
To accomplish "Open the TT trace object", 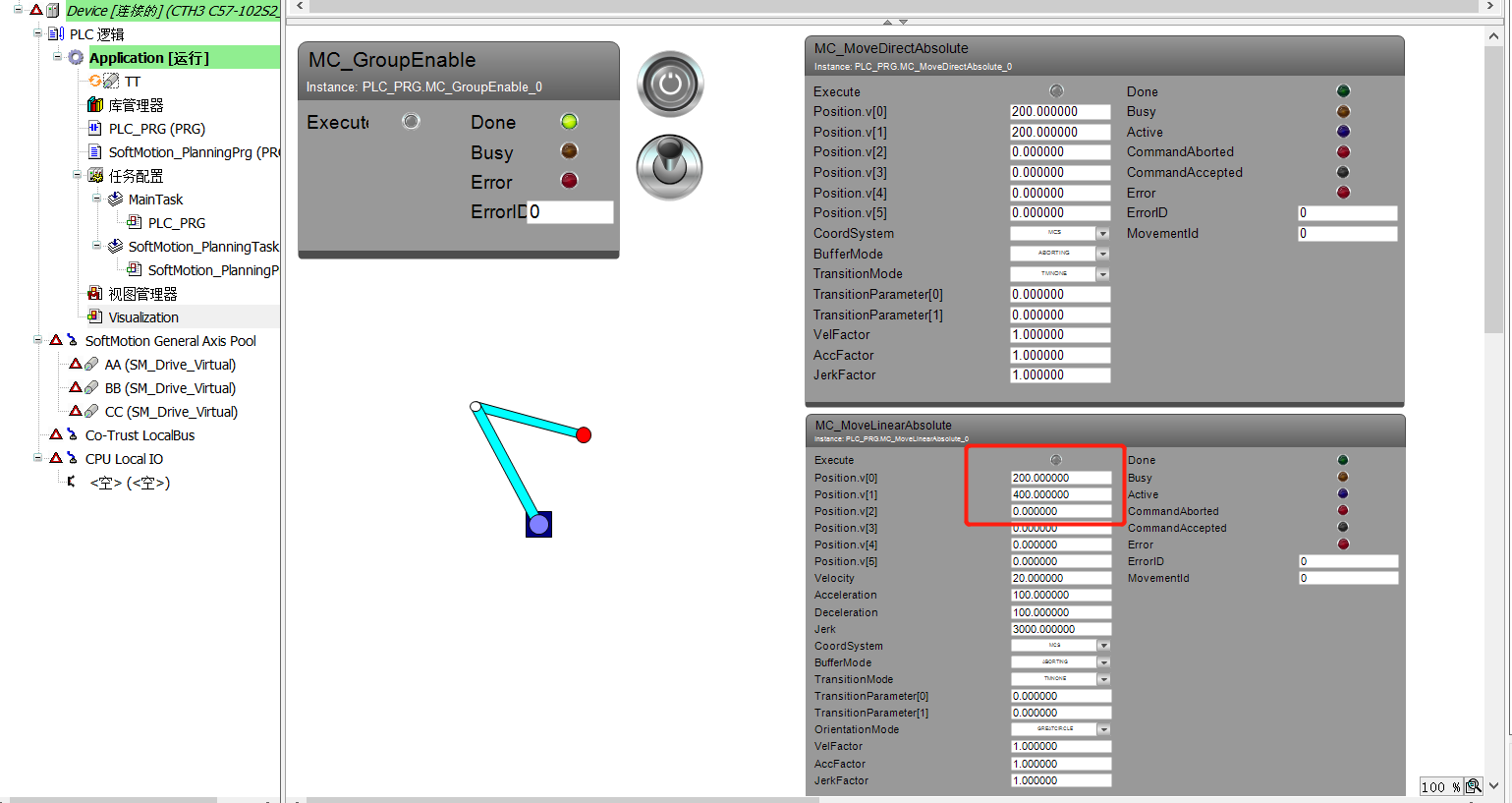I will pos(133,82).
